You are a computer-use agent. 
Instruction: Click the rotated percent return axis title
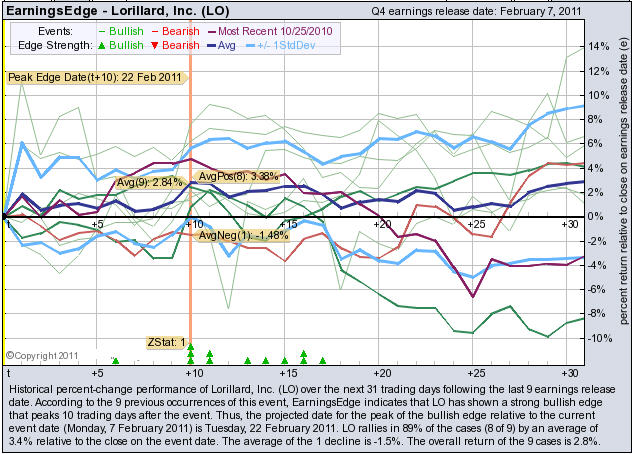click(623, 192)
